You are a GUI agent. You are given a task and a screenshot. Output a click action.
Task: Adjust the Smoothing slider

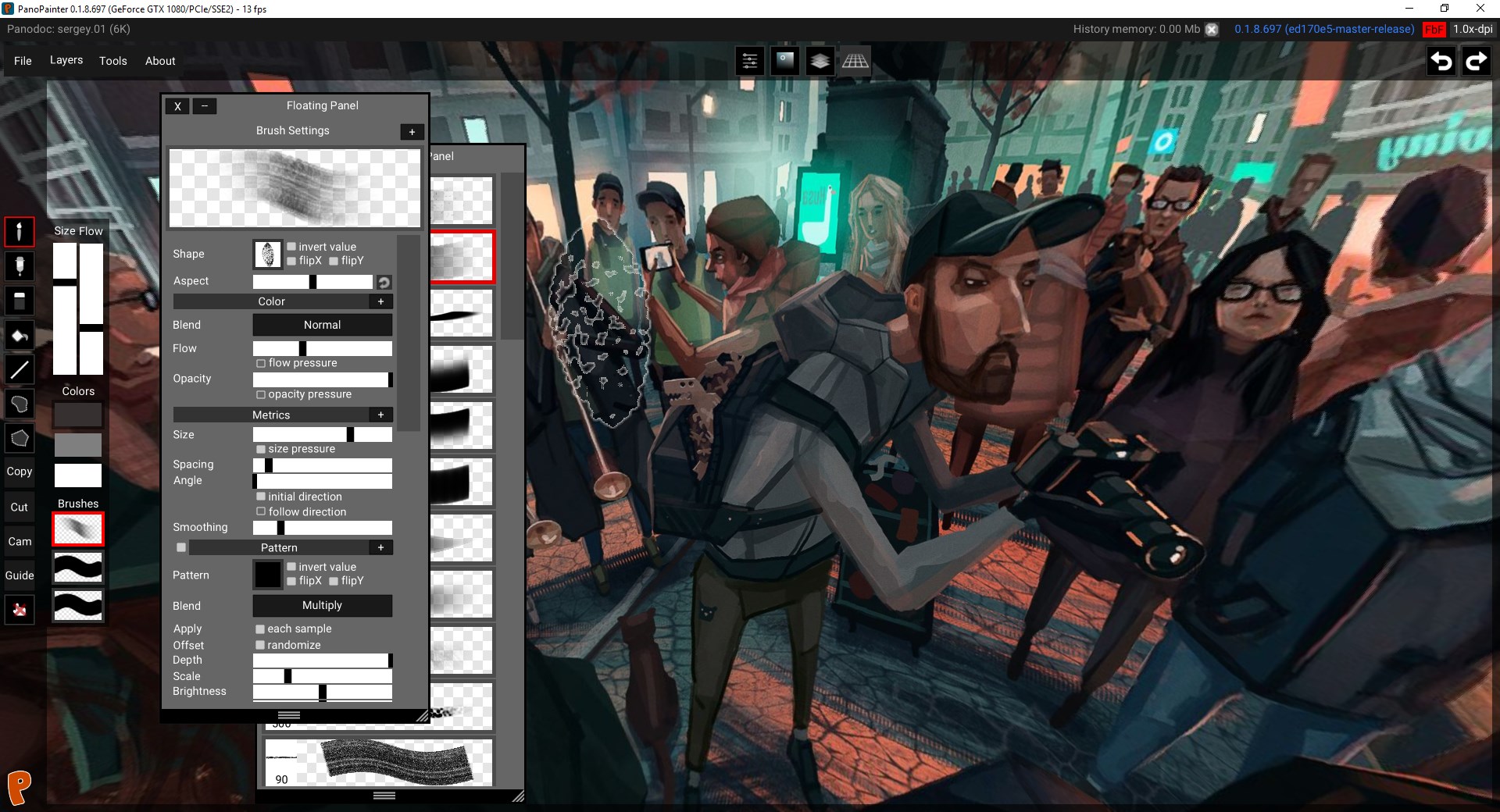[322, 528]
